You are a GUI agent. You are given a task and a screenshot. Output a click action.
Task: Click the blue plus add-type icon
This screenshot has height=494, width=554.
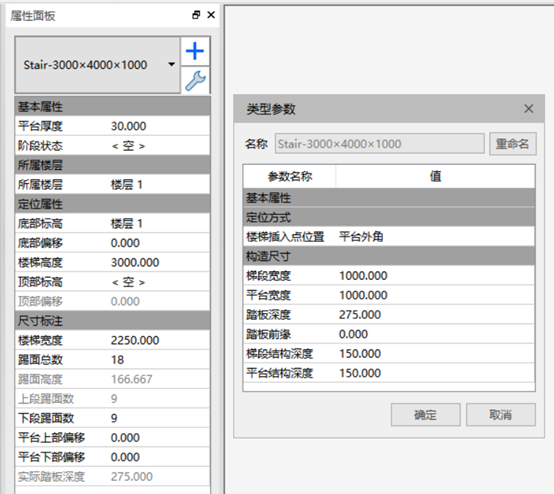click(x=195, y=51)
